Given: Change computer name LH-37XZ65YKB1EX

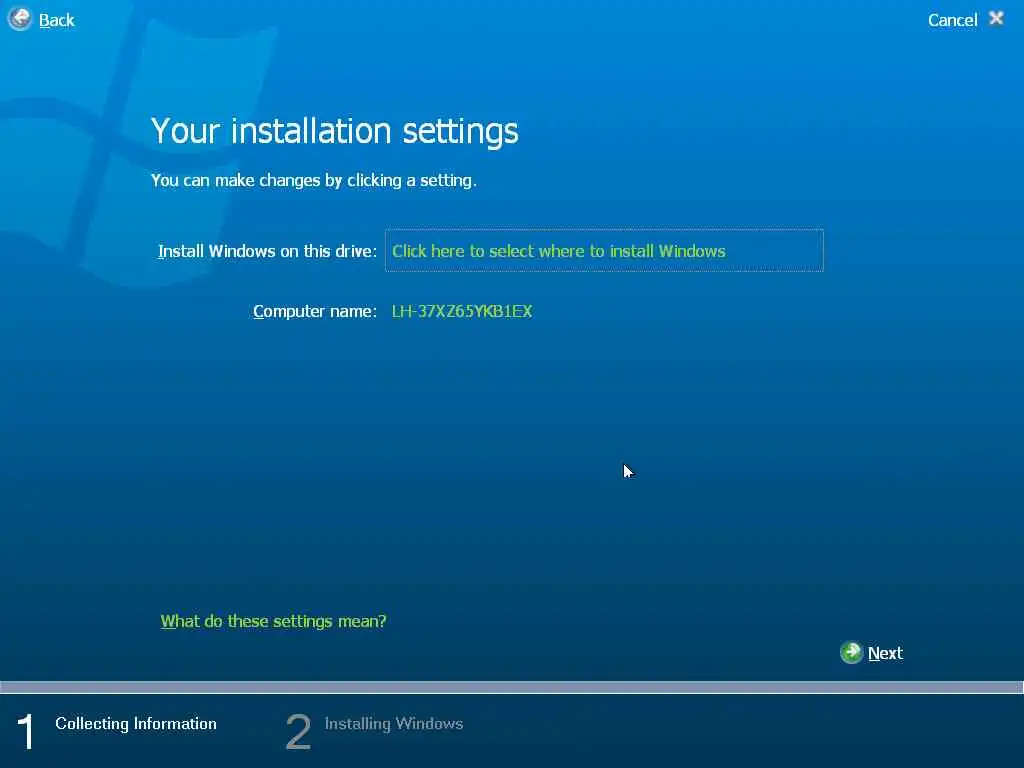Looking at the screenshot, I should point(462,312).
